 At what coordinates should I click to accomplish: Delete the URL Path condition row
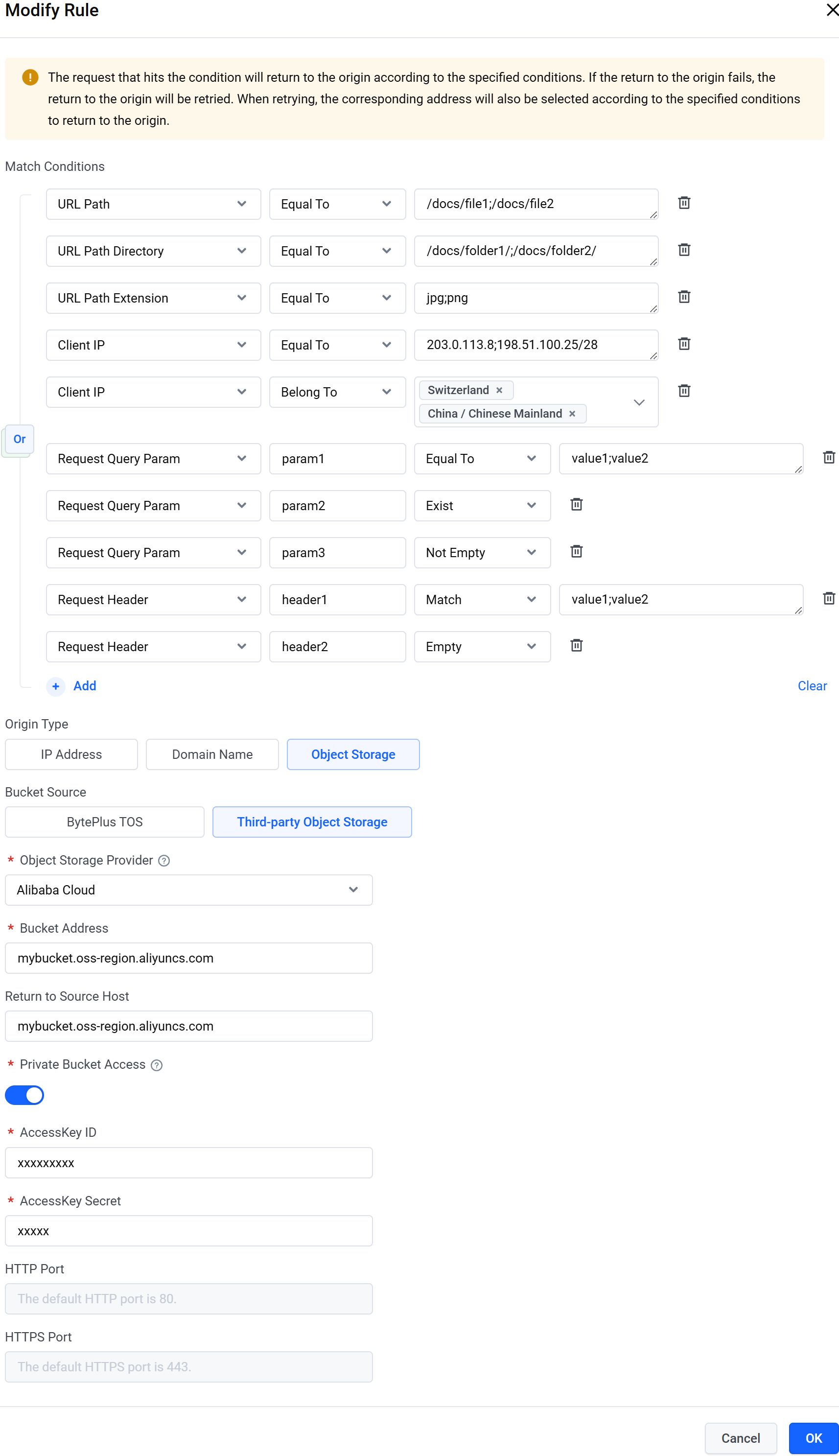(683, 203)
